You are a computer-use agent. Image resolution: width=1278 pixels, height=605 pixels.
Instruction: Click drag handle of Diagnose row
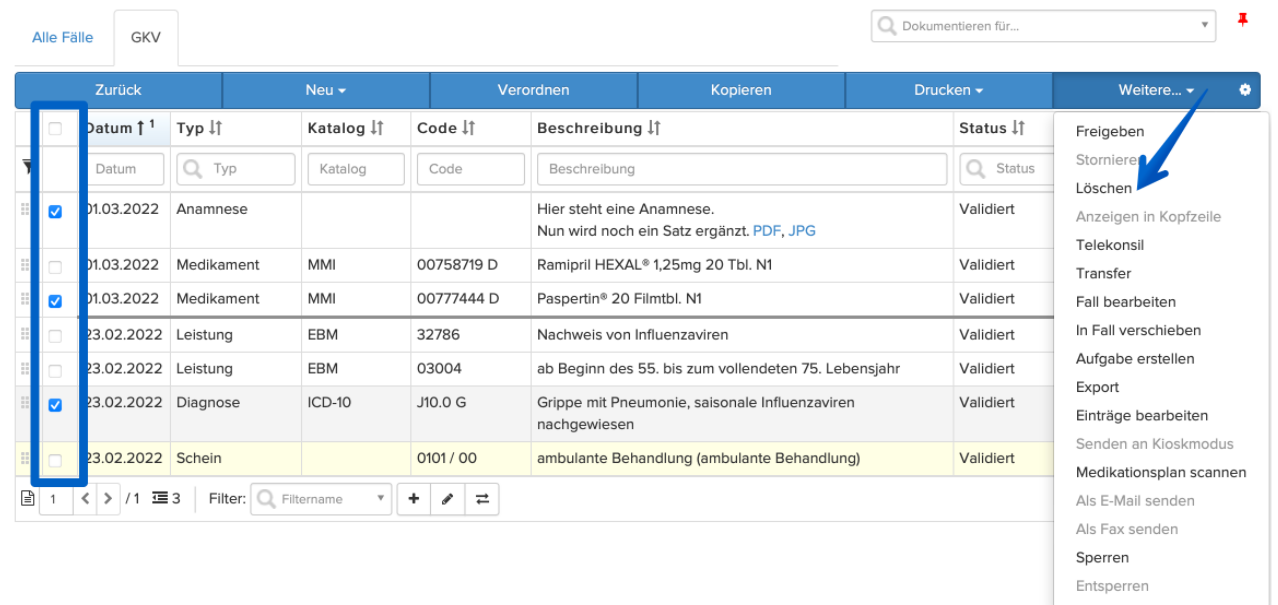(25, 402)
